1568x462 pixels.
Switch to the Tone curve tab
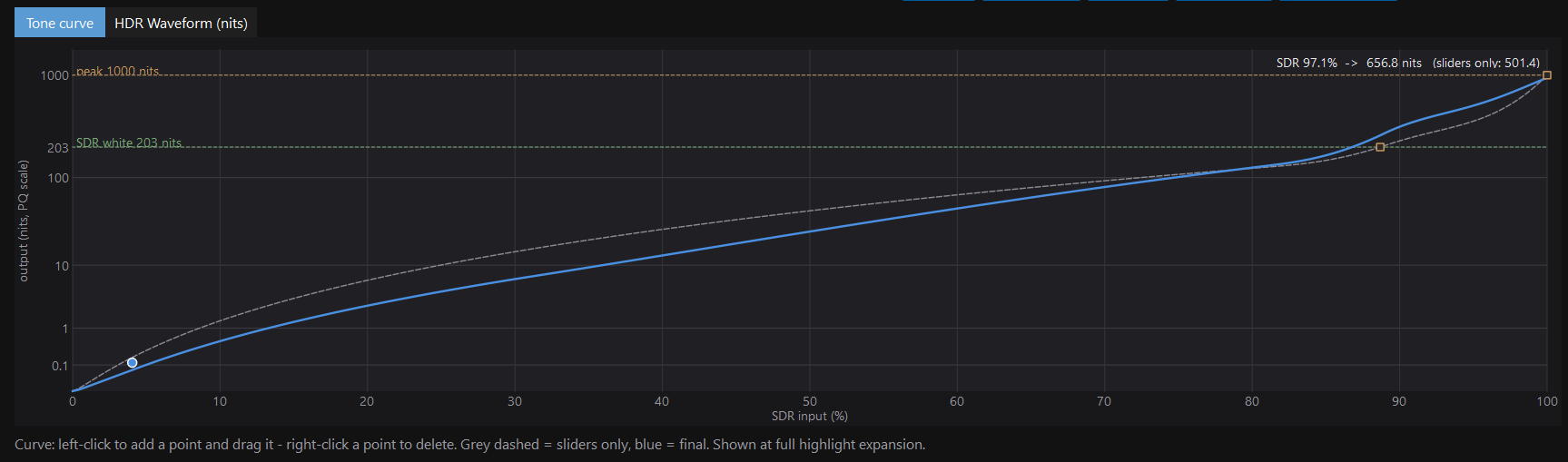[60, 23]
